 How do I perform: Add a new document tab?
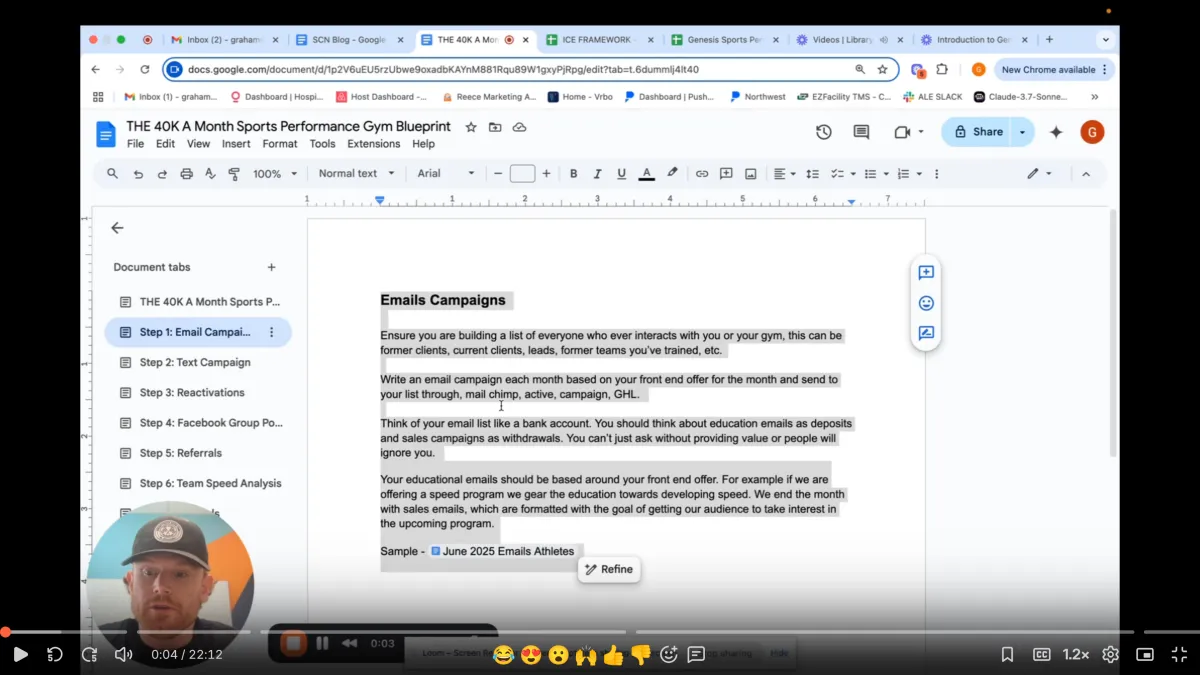271,267
